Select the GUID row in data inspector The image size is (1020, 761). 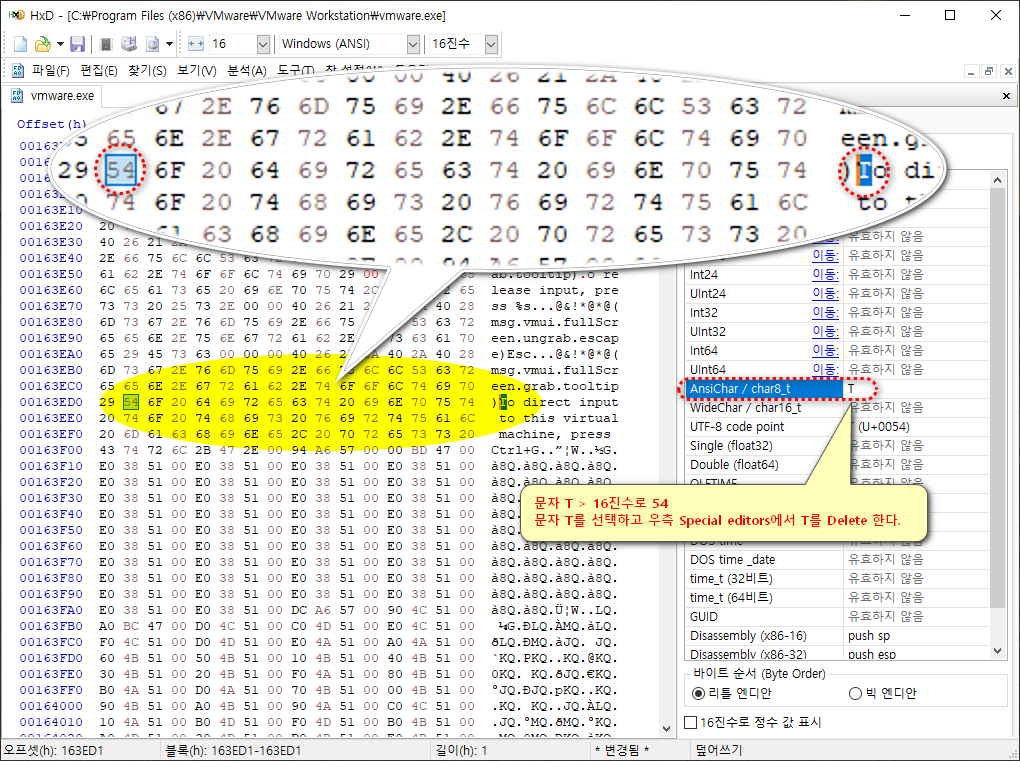point(837,617)
